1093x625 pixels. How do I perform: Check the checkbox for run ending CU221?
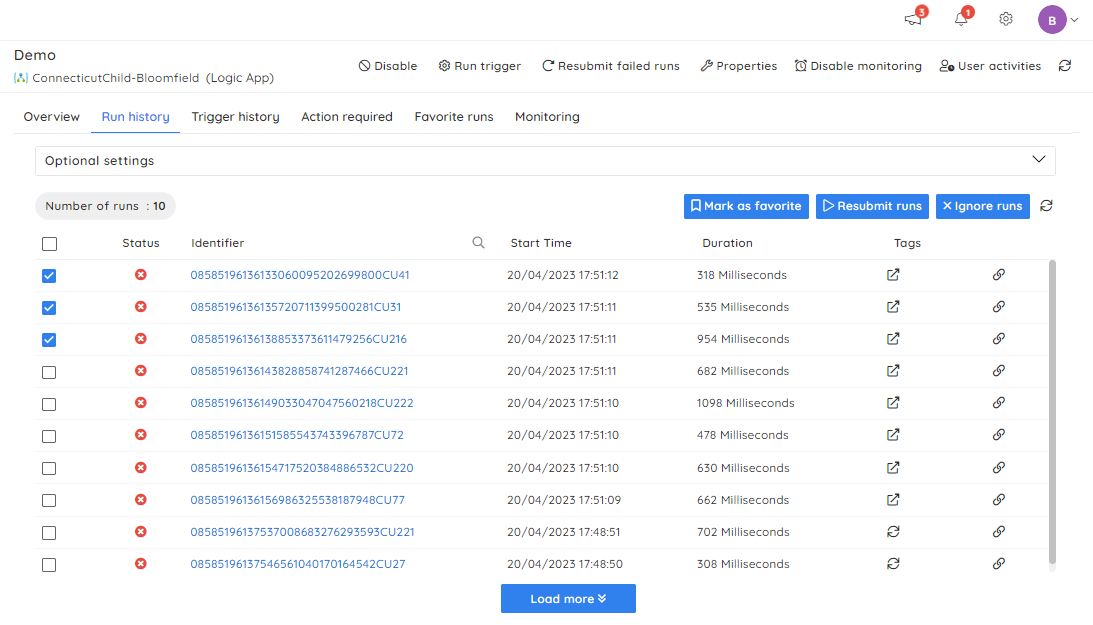49,371
